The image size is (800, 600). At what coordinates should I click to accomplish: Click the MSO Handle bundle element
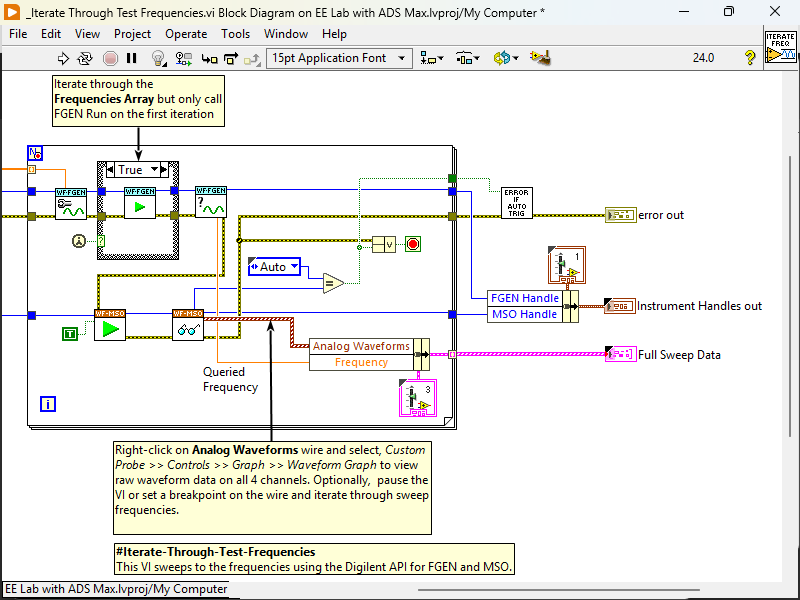(x=525, y=314)
